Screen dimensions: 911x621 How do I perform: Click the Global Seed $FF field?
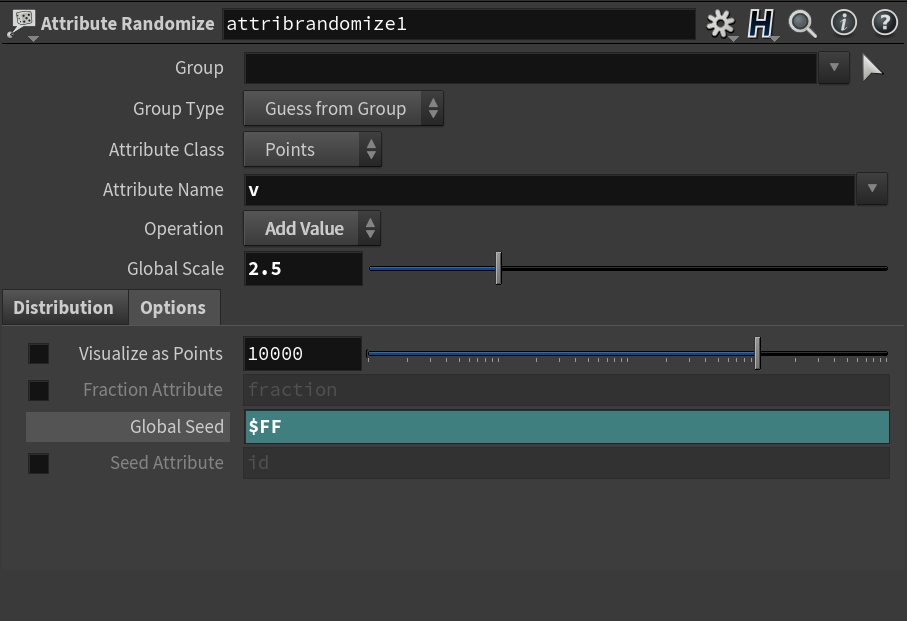click(567, 427)
